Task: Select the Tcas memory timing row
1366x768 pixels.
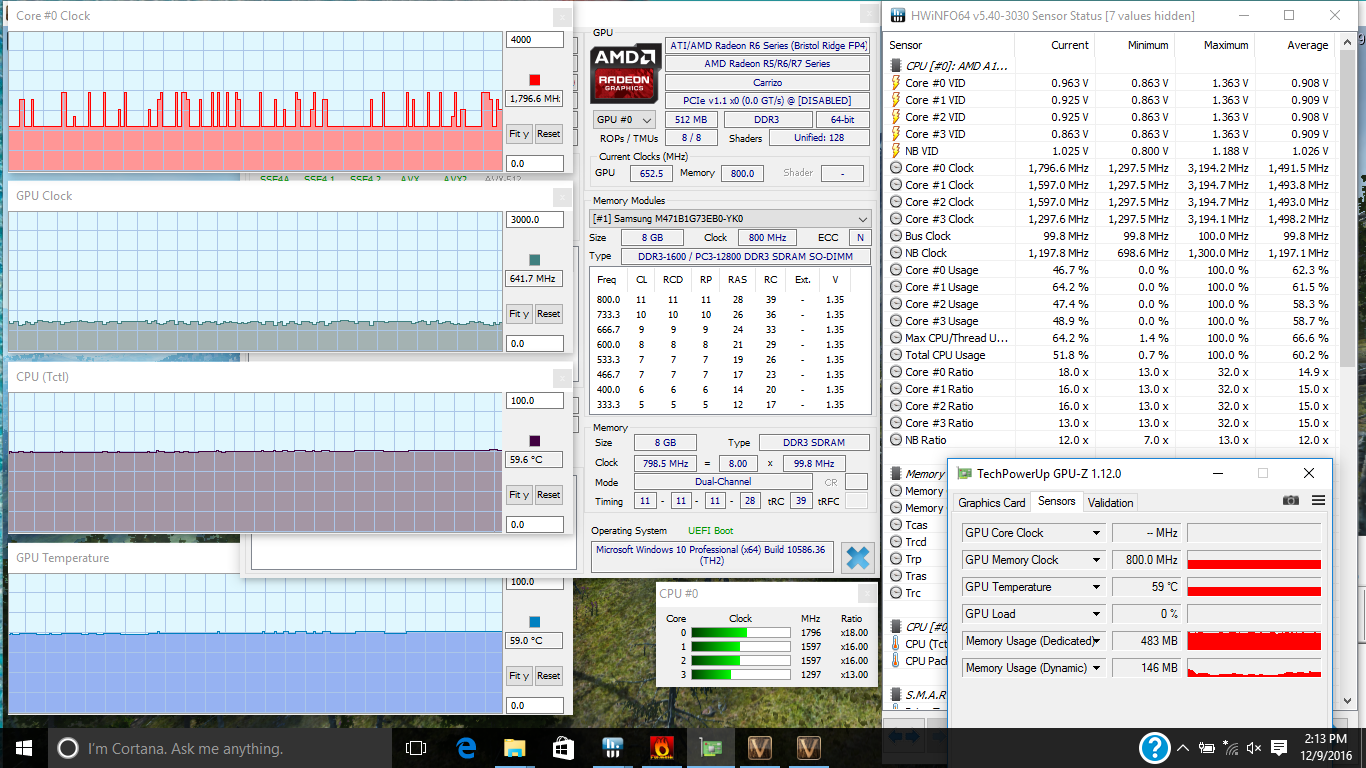Action: click(x=916, y=525)
